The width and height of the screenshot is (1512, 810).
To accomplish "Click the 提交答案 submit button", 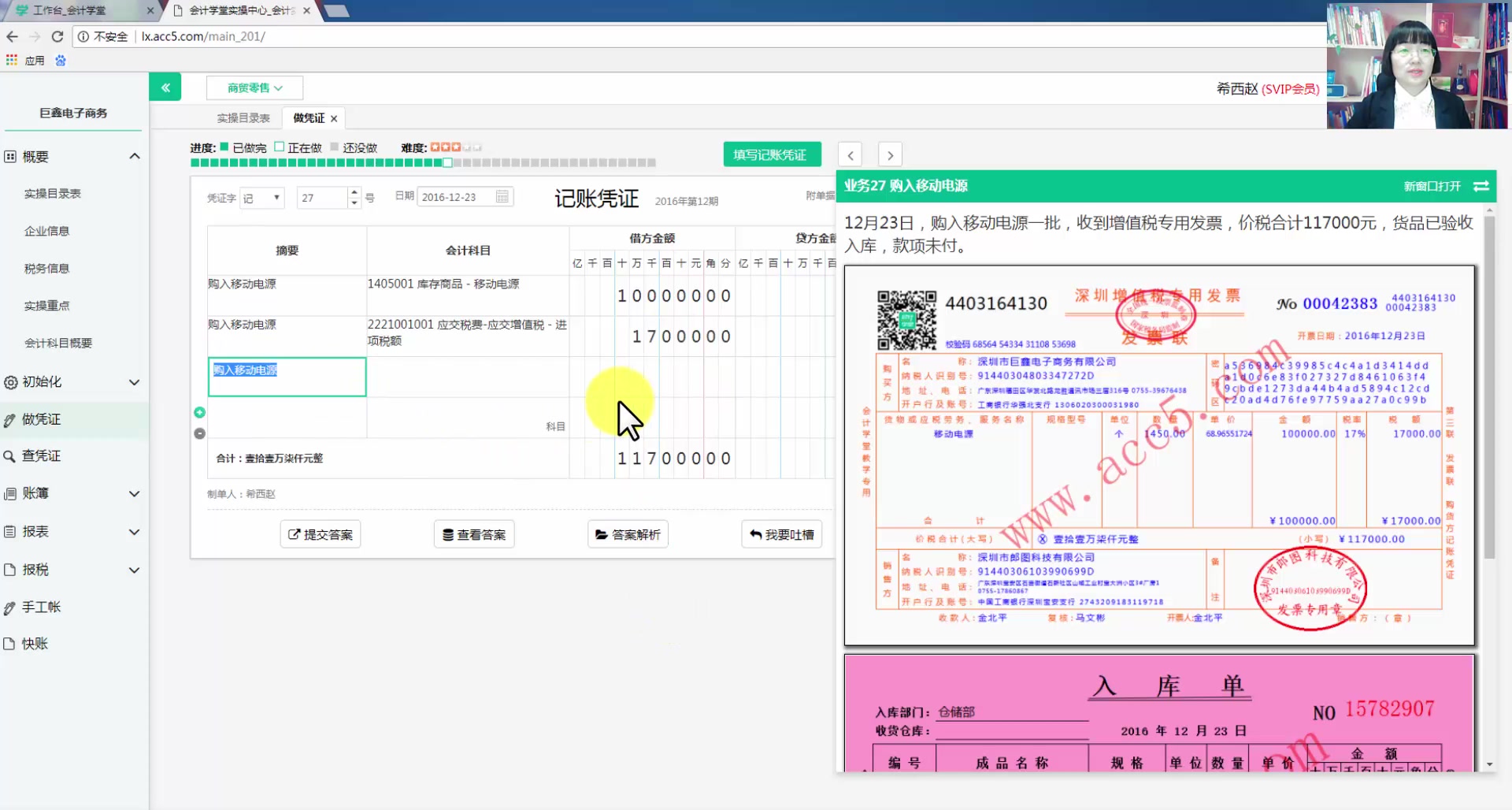I will tap(320, 533).
